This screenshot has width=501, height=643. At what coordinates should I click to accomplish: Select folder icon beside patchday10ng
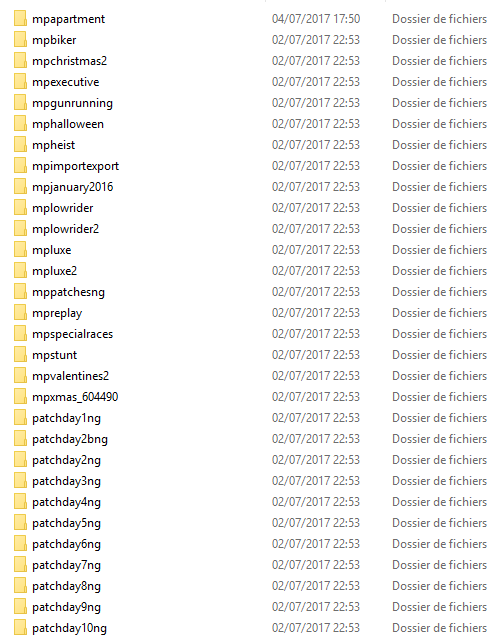tap(20, 628)
